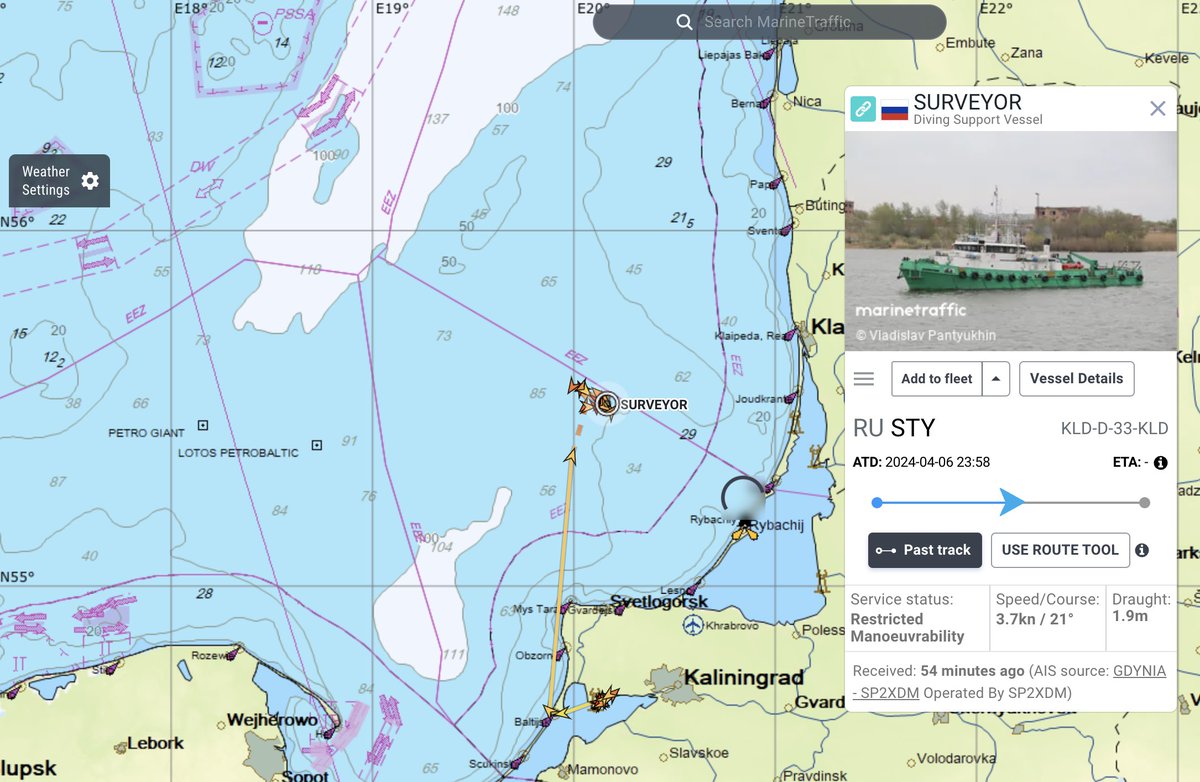
Task: Click the 1.9m draught value
Action: click(1130, 617)
